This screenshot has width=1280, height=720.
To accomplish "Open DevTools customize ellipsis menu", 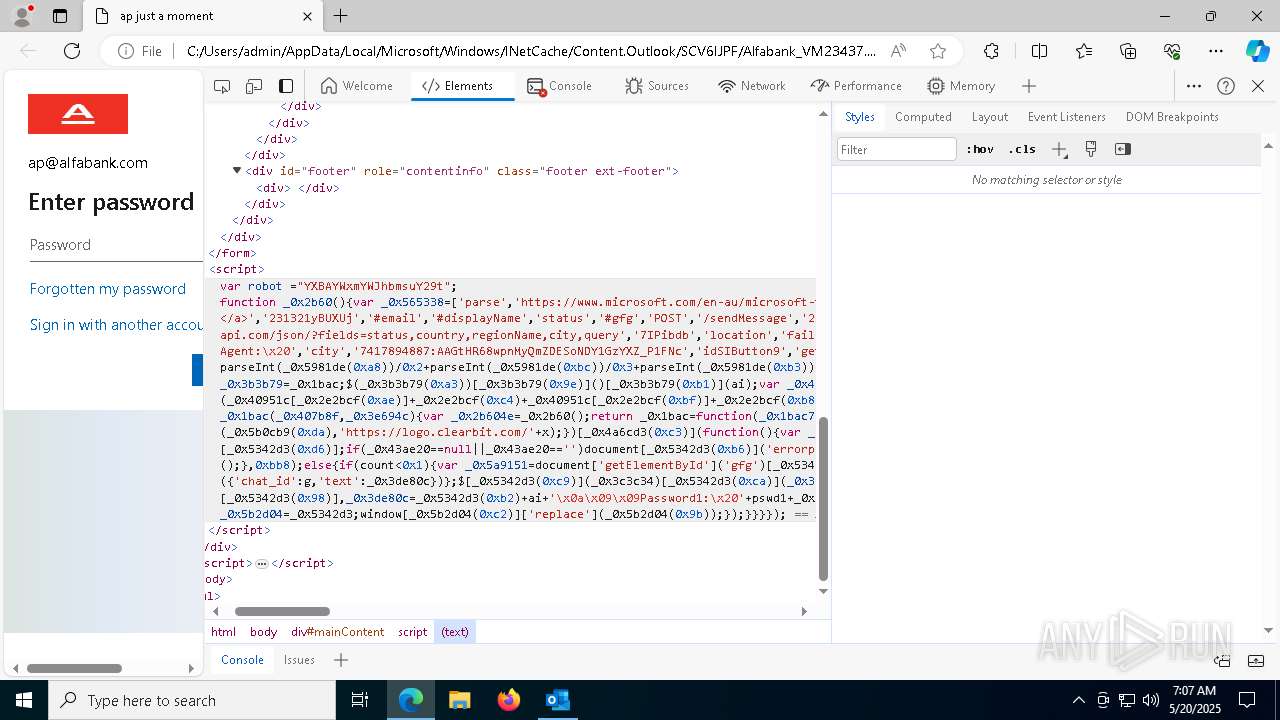I will point(1194,86).
